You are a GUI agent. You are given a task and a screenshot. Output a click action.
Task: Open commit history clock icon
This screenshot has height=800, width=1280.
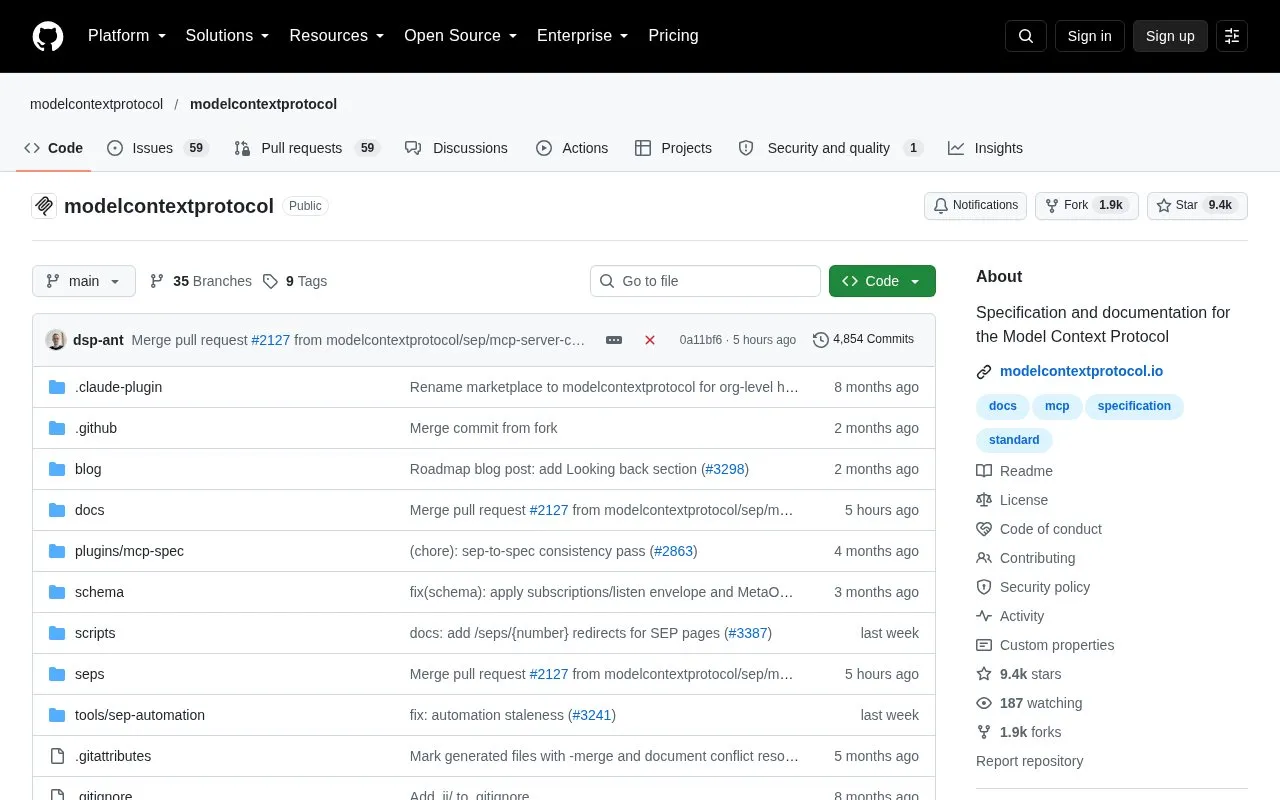821,340
